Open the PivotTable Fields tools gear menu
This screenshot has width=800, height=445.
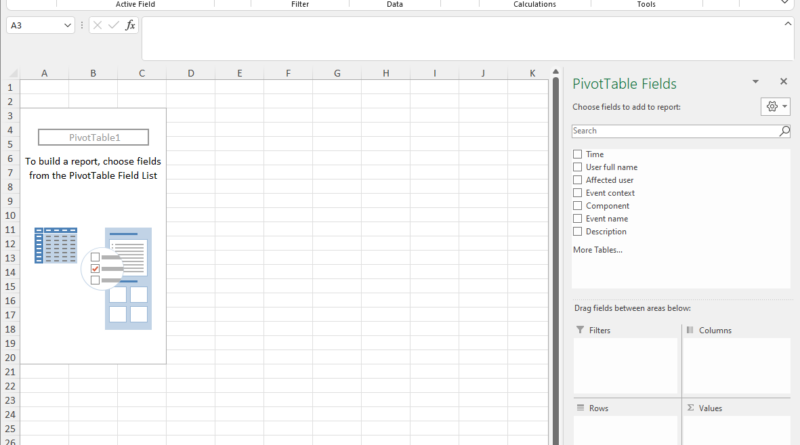pos(776,107)
